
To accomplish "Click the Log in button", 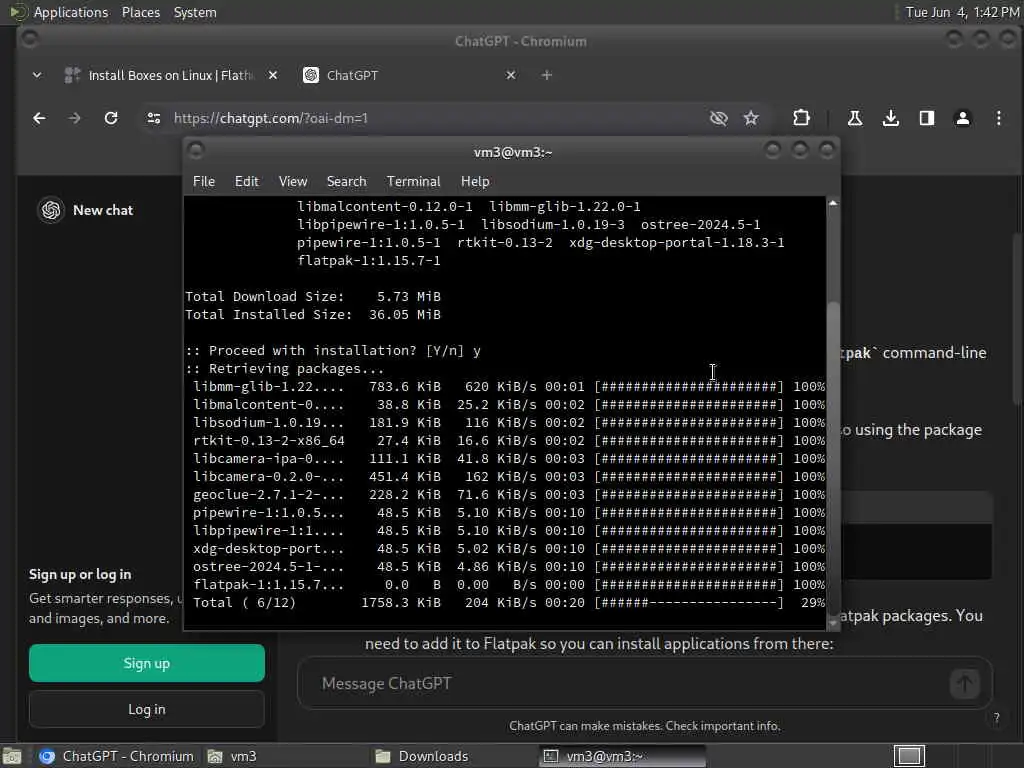I will pos(147,709).
